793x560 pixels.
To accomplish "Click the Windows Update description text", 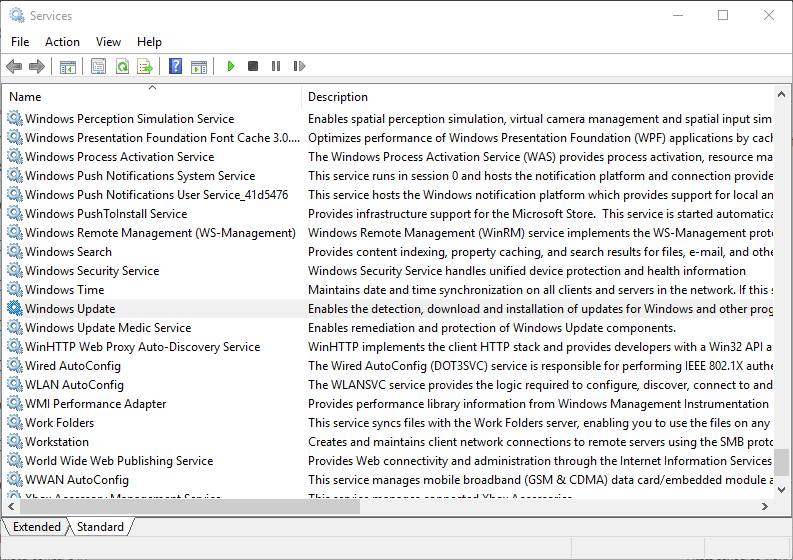I will (540, 309).
